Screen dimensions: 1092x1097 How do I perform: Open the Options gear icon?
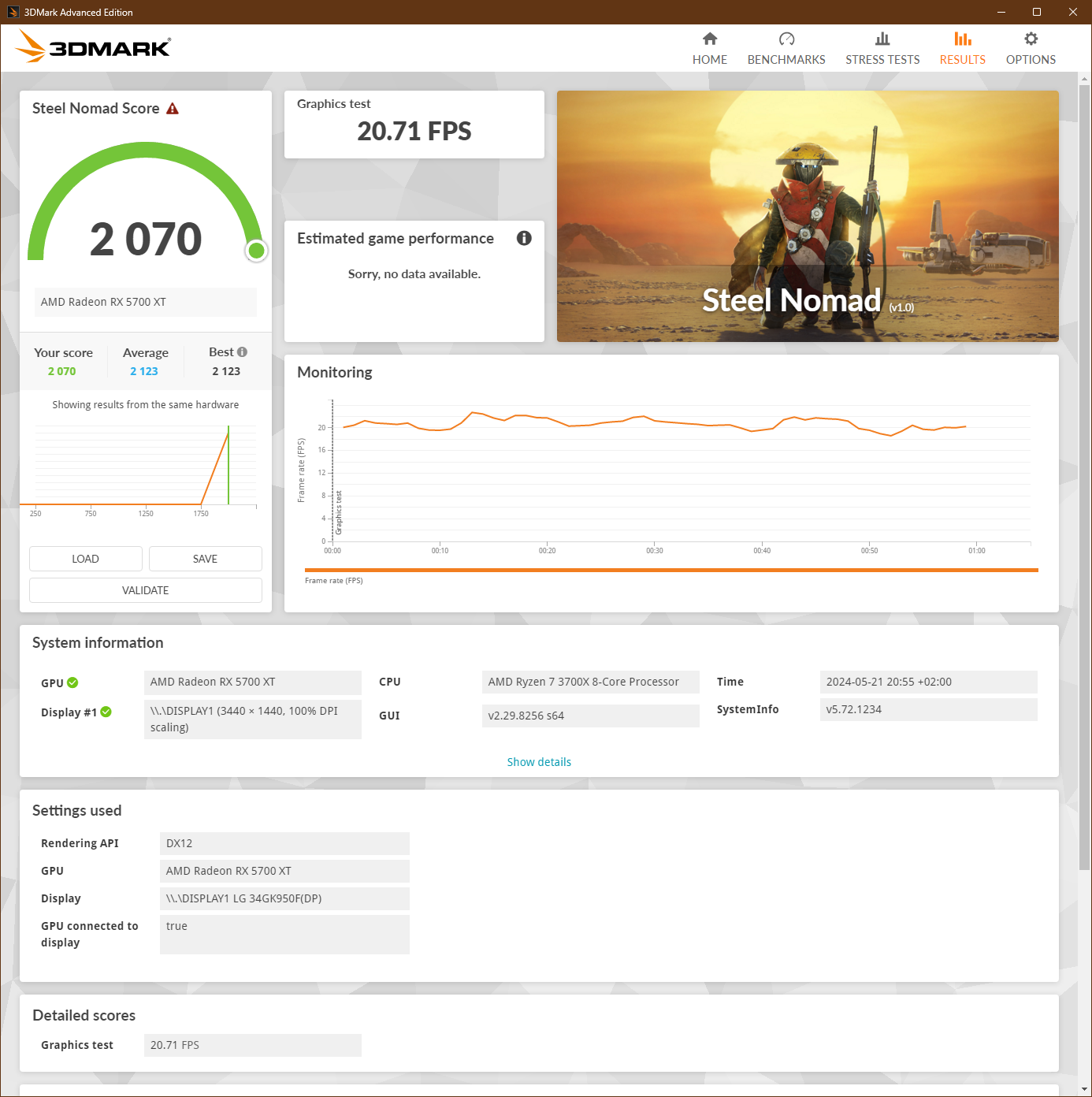(x=1031, y=39)
